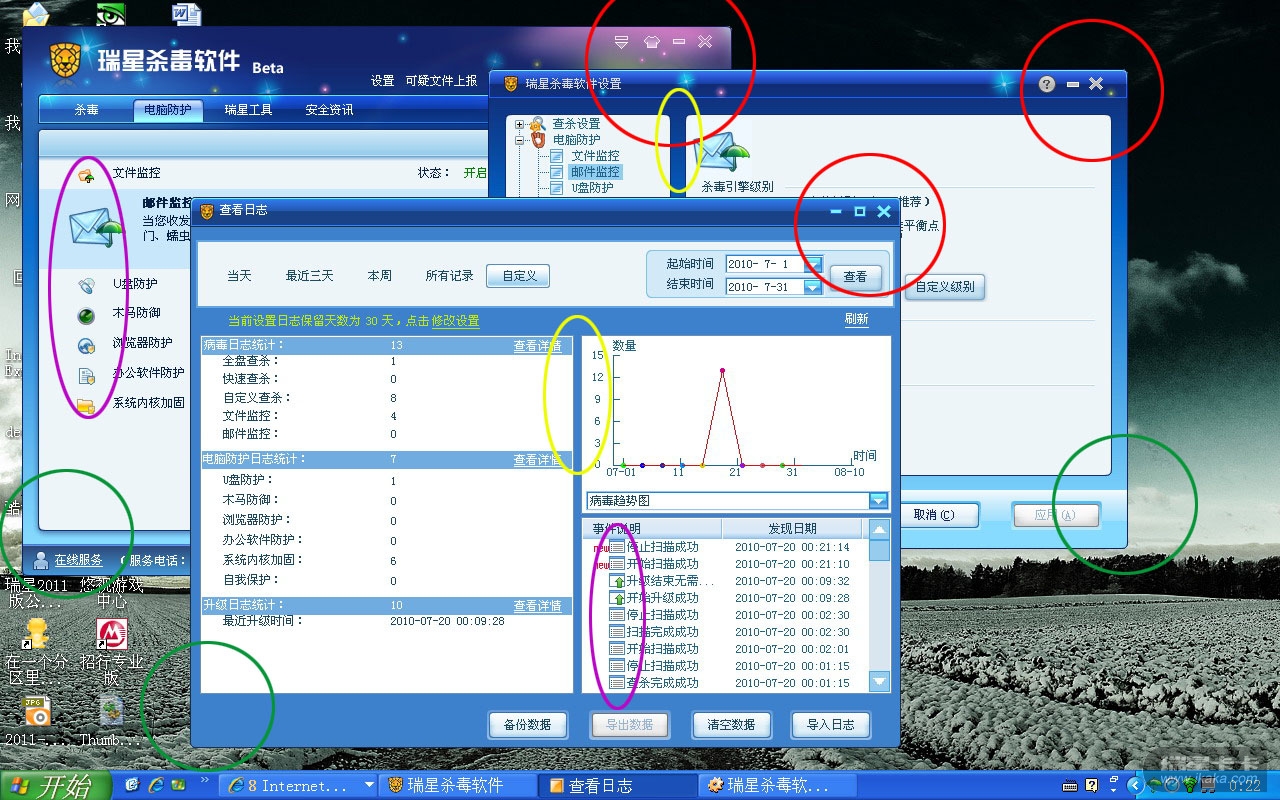Show 所有记录 in log viewer
This screenshot has width=1280, height=800.
pos(449,276)
